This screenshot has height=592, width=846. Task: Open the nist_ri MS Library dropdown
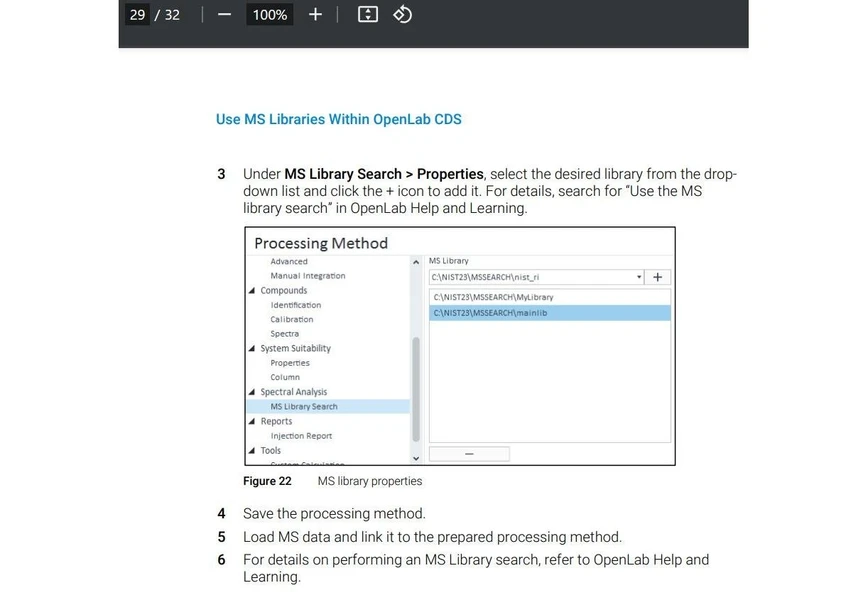(639, 277)
